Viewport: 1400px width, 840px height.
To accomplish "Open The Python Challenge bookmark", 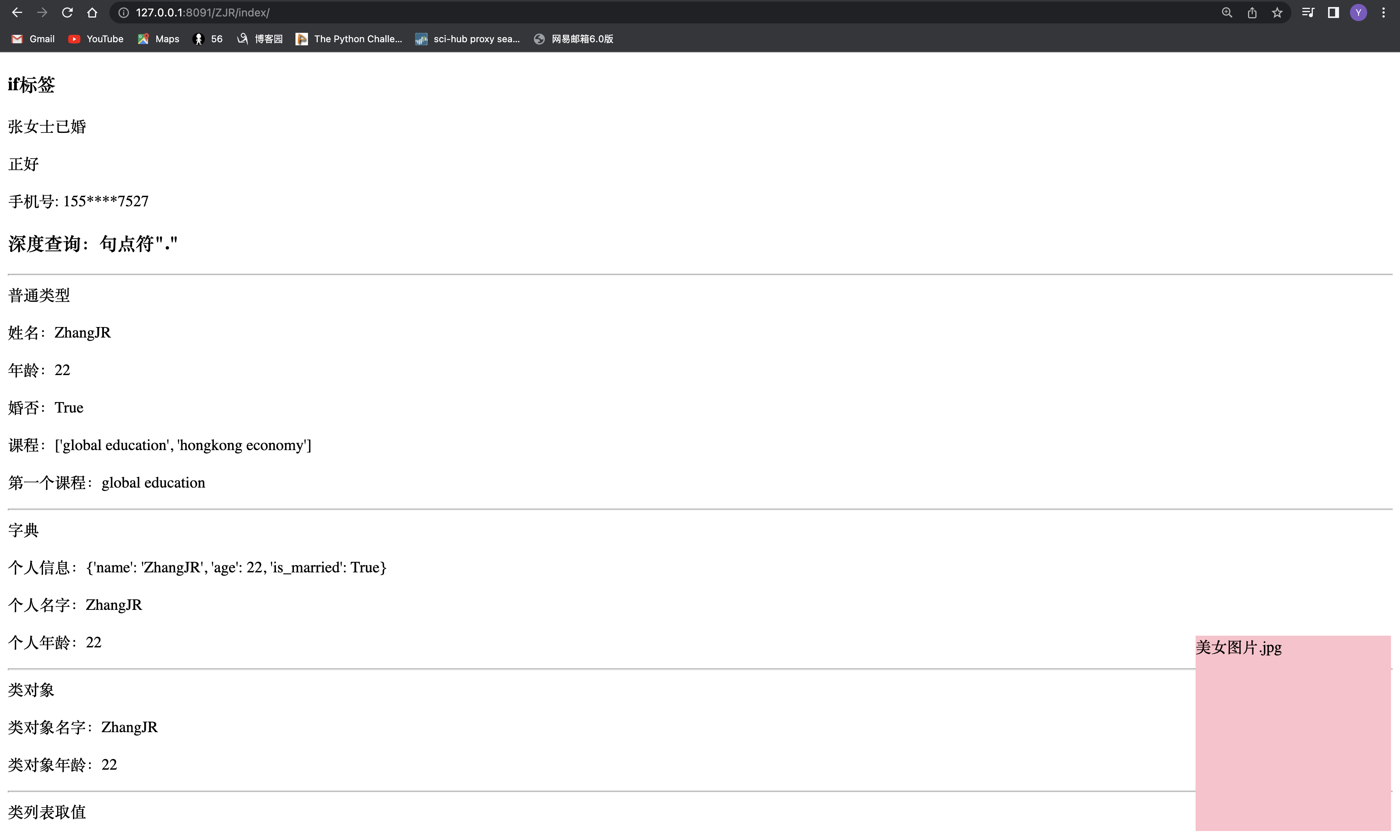I will (x=349, y=39).
